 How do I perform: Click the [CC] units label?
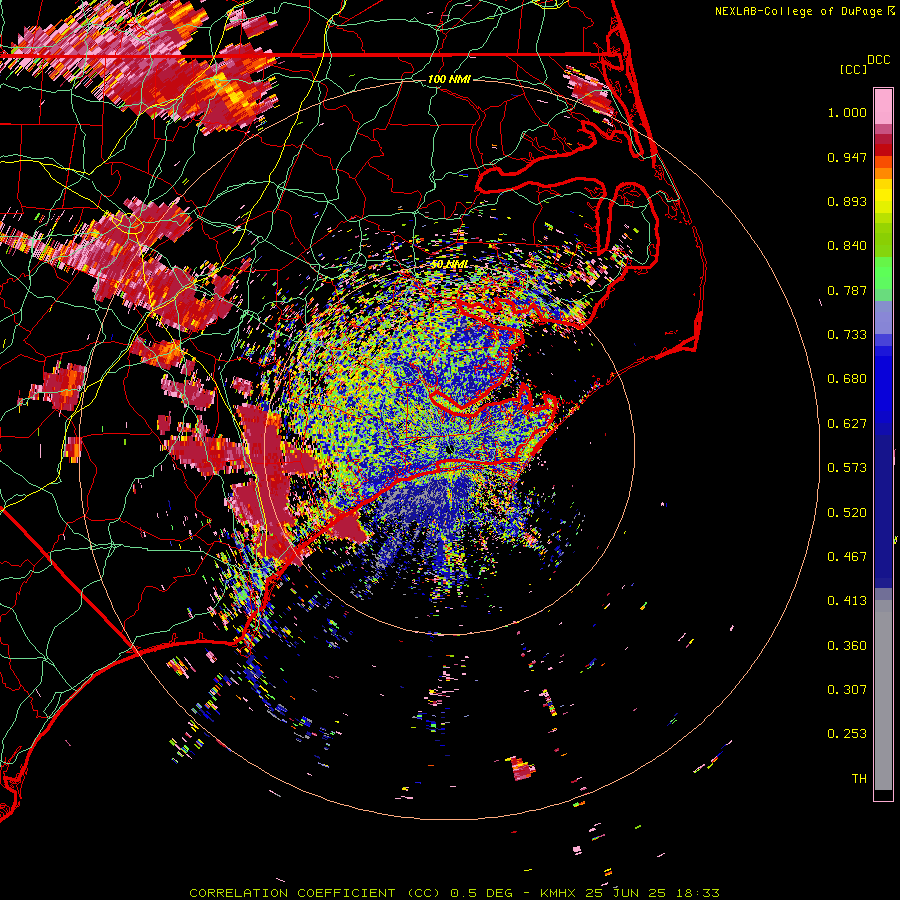853,69
